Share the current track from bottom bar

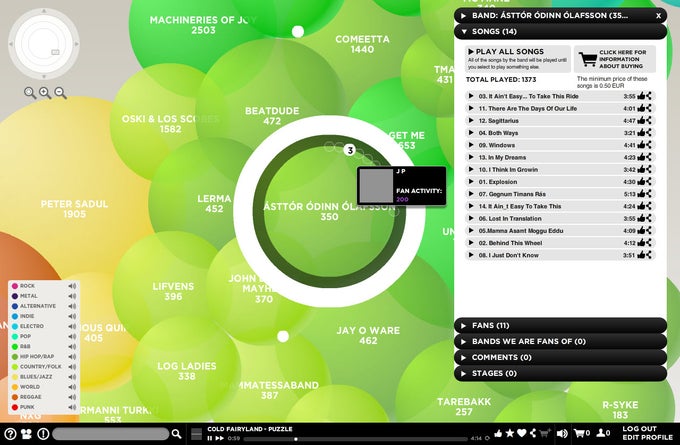533,433
